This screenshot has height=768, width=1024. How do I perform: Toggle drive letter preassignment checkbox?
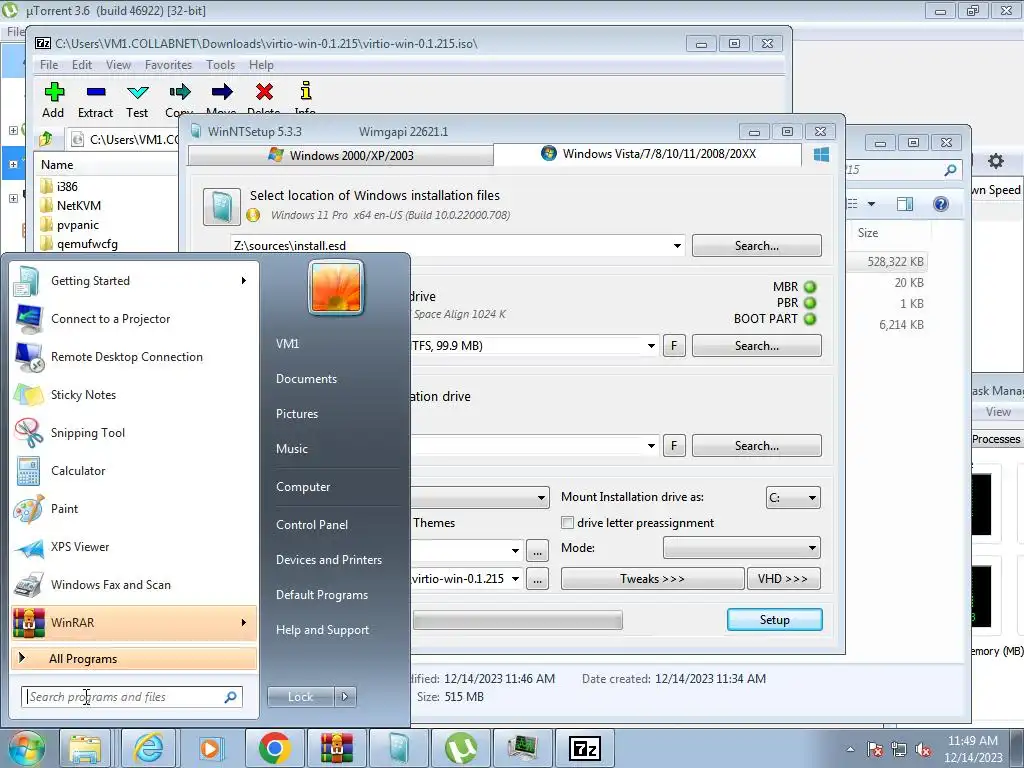click(x=568, y=522)
